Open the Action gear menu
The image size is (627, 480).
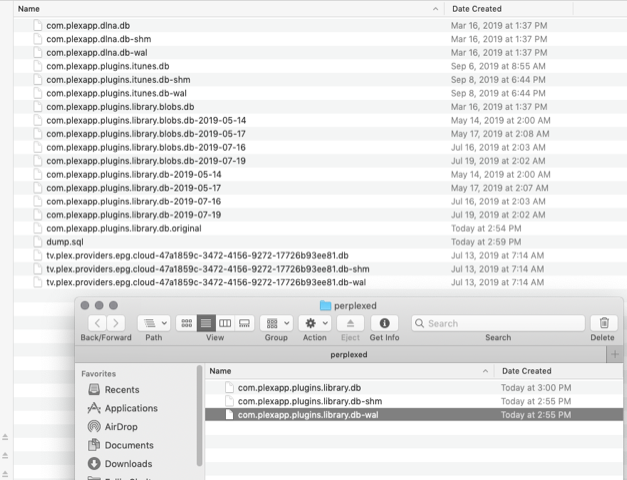pyautogui.click(x=315, y=323)
